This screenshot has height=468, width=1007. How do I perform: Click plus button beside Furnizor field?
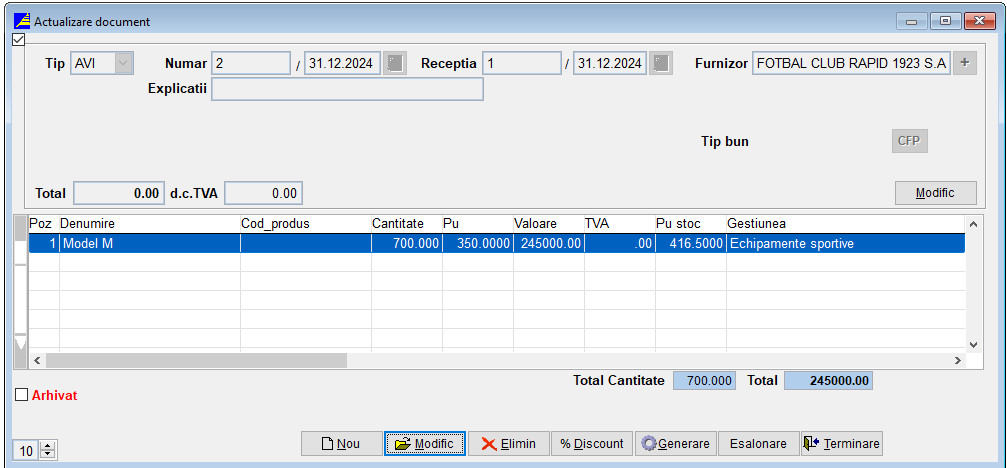[965, 64]
